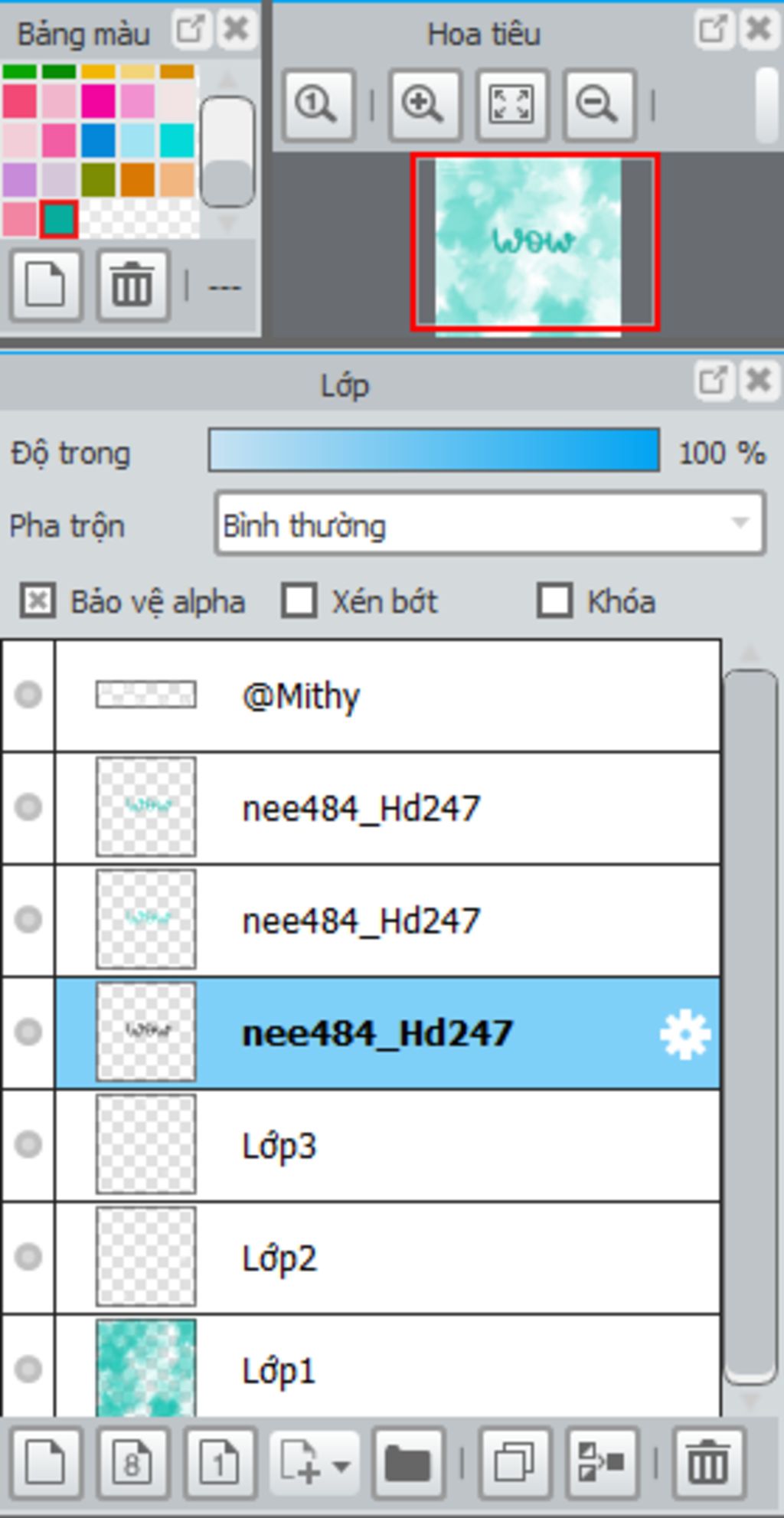Enable the Khóa checkbox

pyautogui.click(x=554, y=600)
